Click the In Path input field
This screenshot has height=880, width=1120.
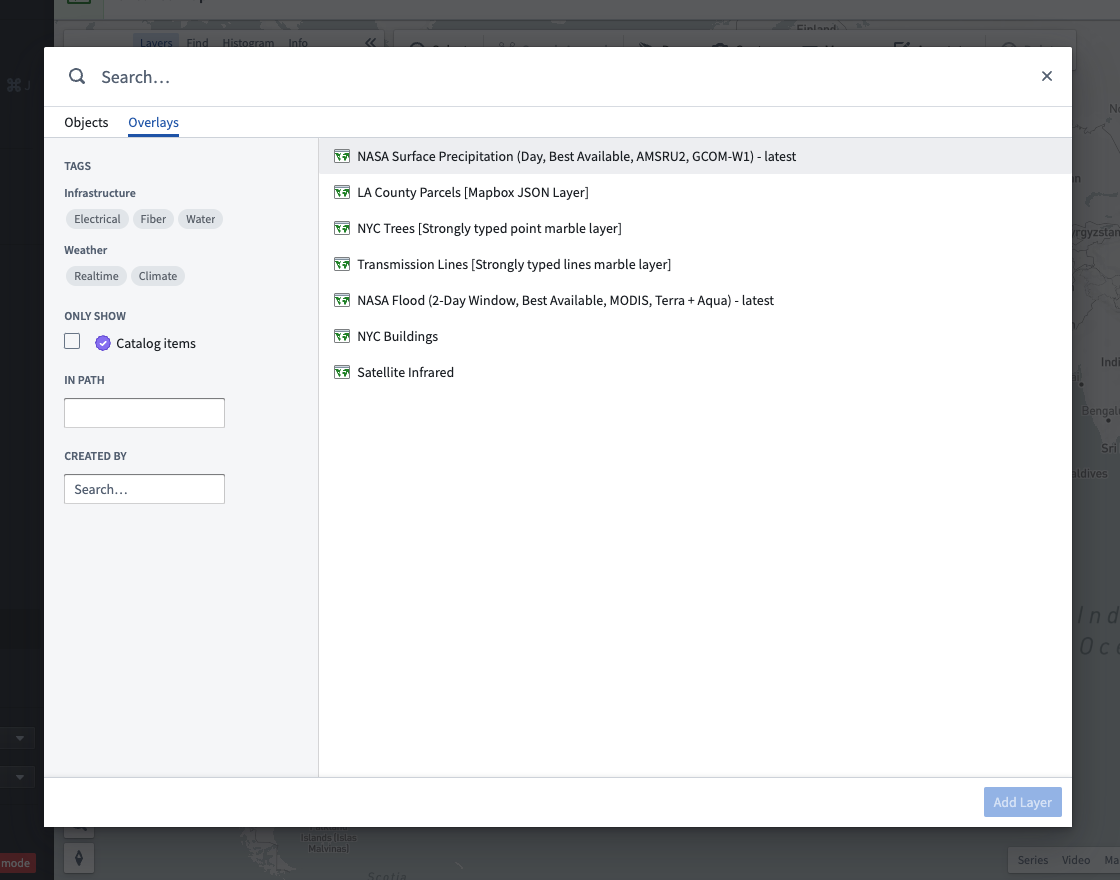[144, 413]
